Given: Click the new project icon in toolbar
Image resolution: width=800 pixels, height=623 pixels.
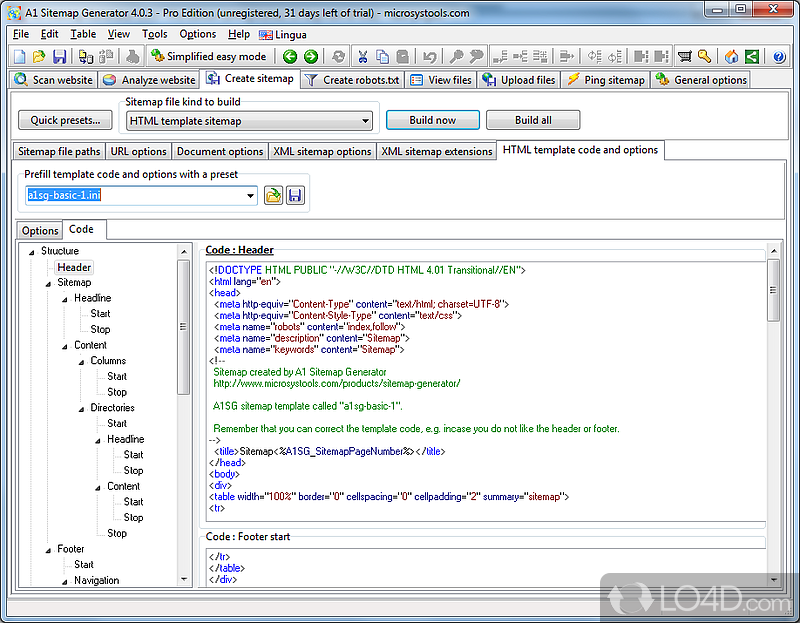Looking at the screenshot, I should click(20, 57).
